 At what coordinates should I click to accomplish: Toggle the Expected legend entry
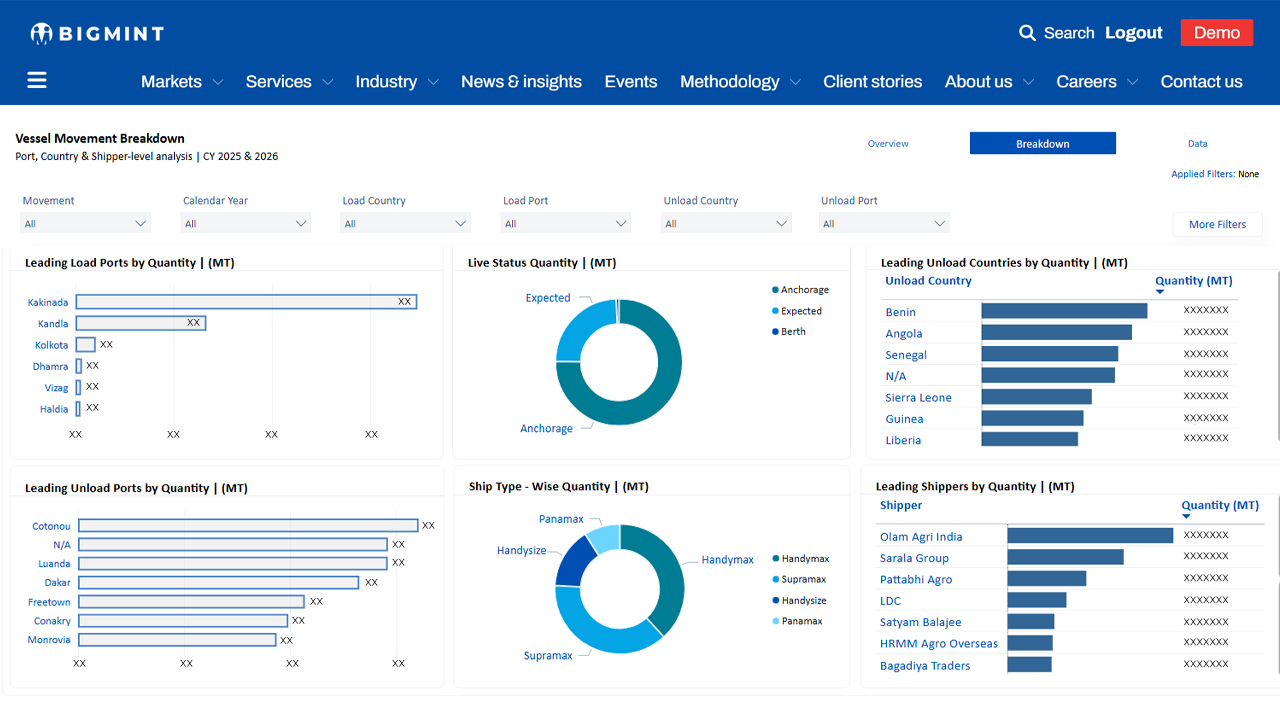pyautogui.click(x=801, y=311)
